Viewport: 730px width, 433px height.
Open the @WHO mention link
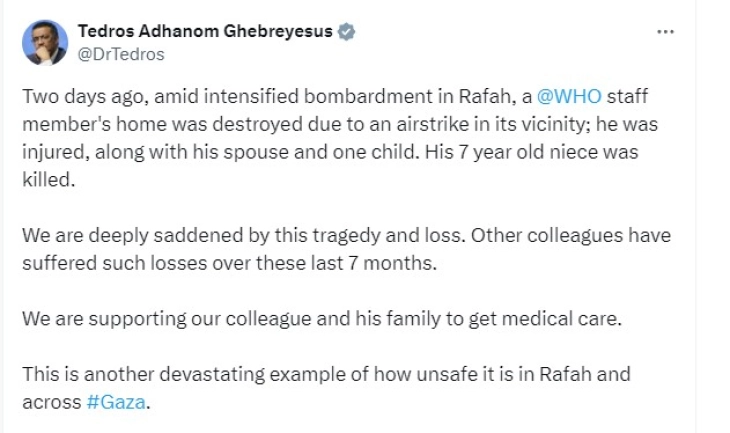[567, 100]
